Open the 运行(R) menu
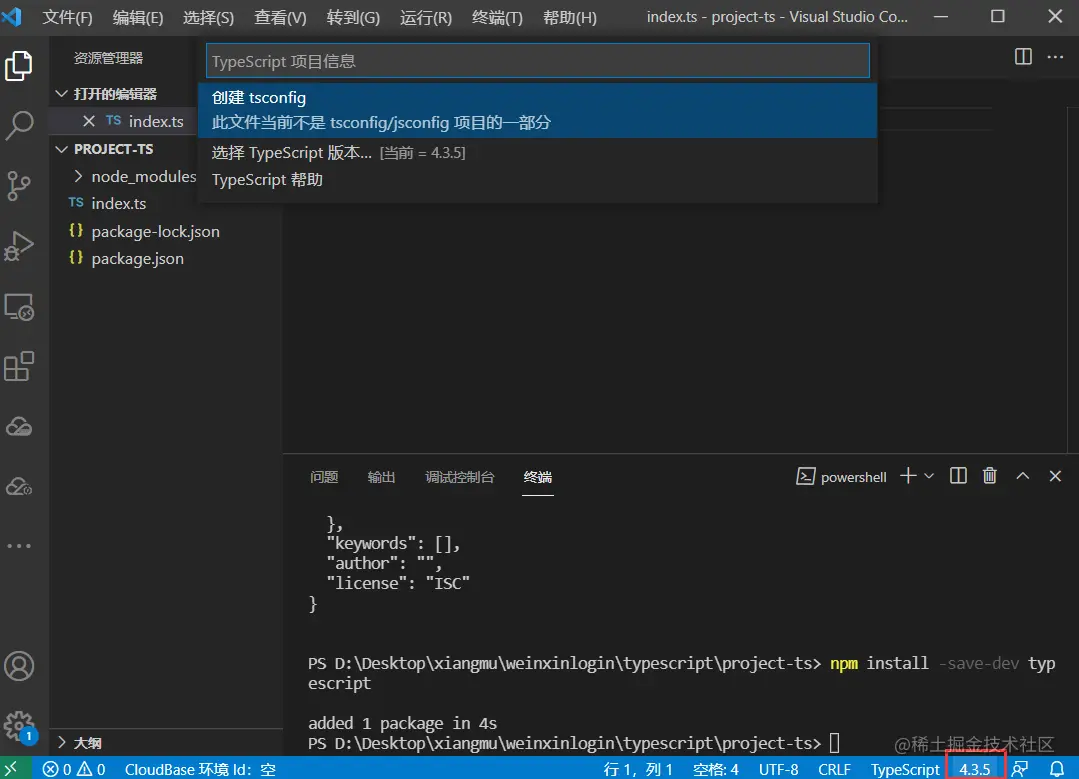Viewport: 1079px width, 779px height. [424, 17]
